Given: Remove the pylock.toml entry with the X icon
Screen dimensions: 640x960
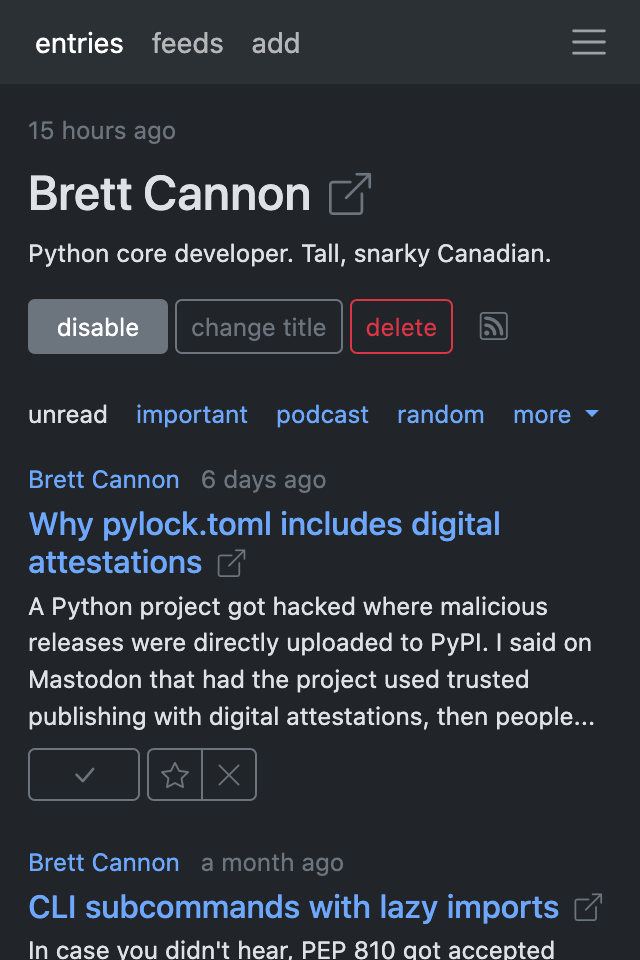Looking at the screenshot, I should tap(229, 774).
